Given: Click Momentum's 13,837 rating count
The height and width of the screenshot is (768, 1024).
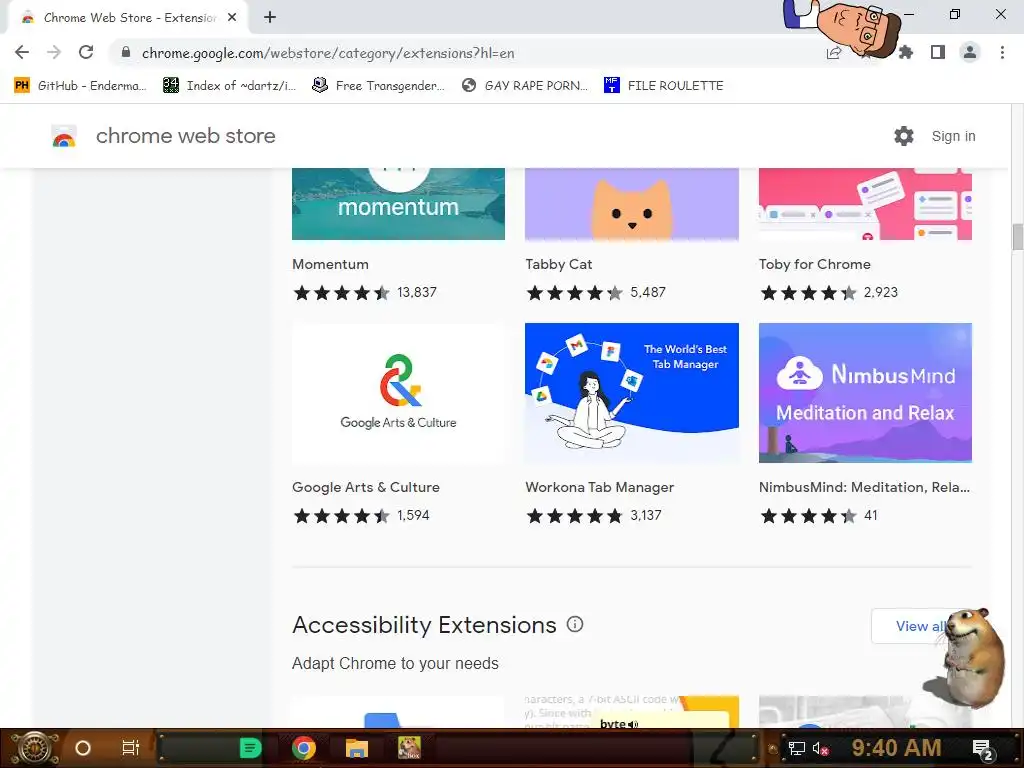Looking at the screenshot, I should 417,292.
